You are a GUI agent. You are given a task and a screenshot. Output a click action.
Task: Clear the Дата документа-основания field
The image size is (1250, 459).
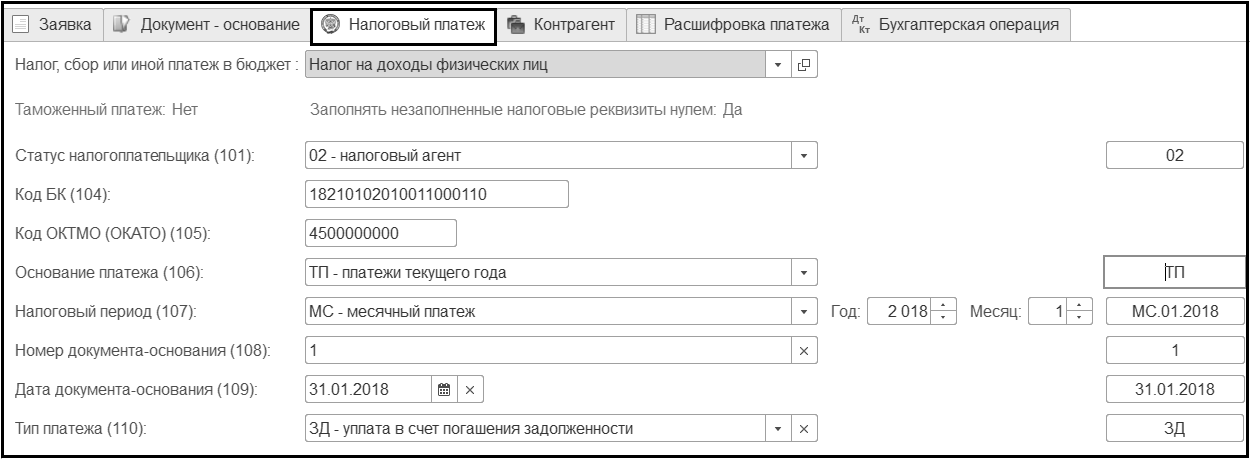click(x=470, y=389)
